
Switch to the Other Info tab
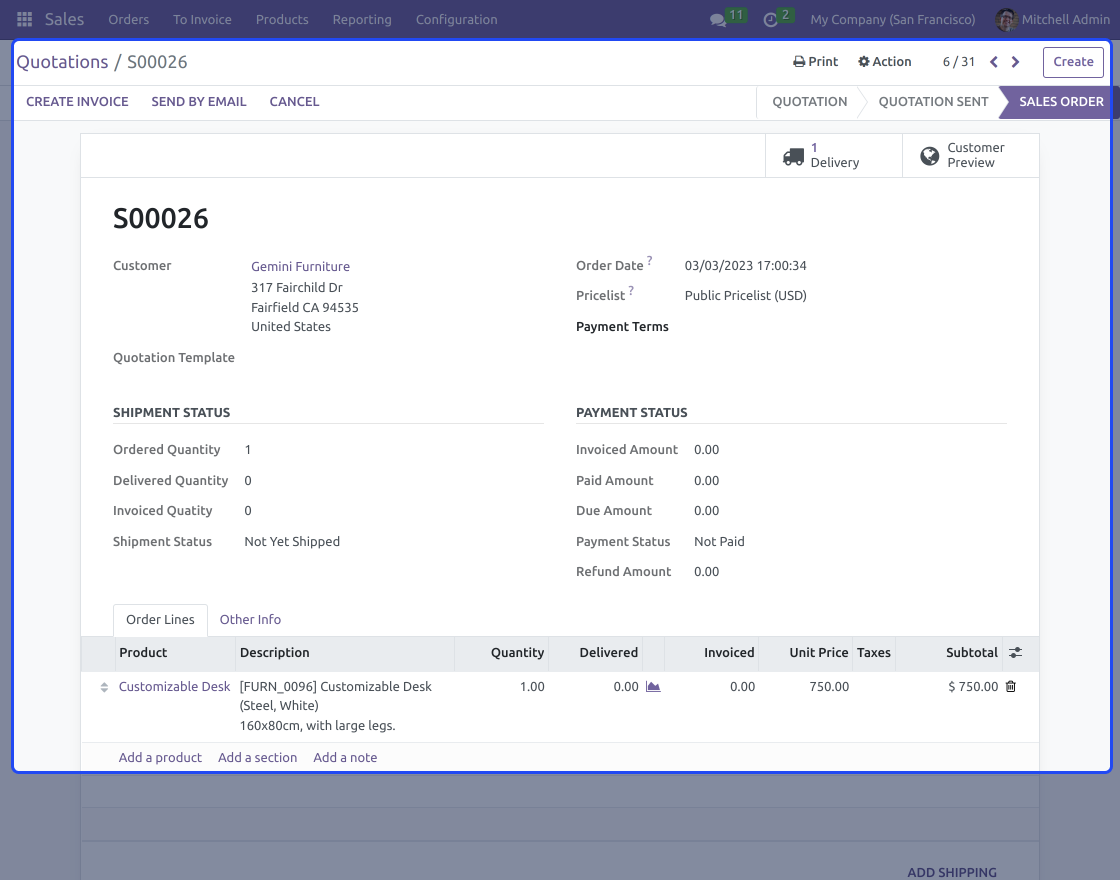click(x=250, y=619)
